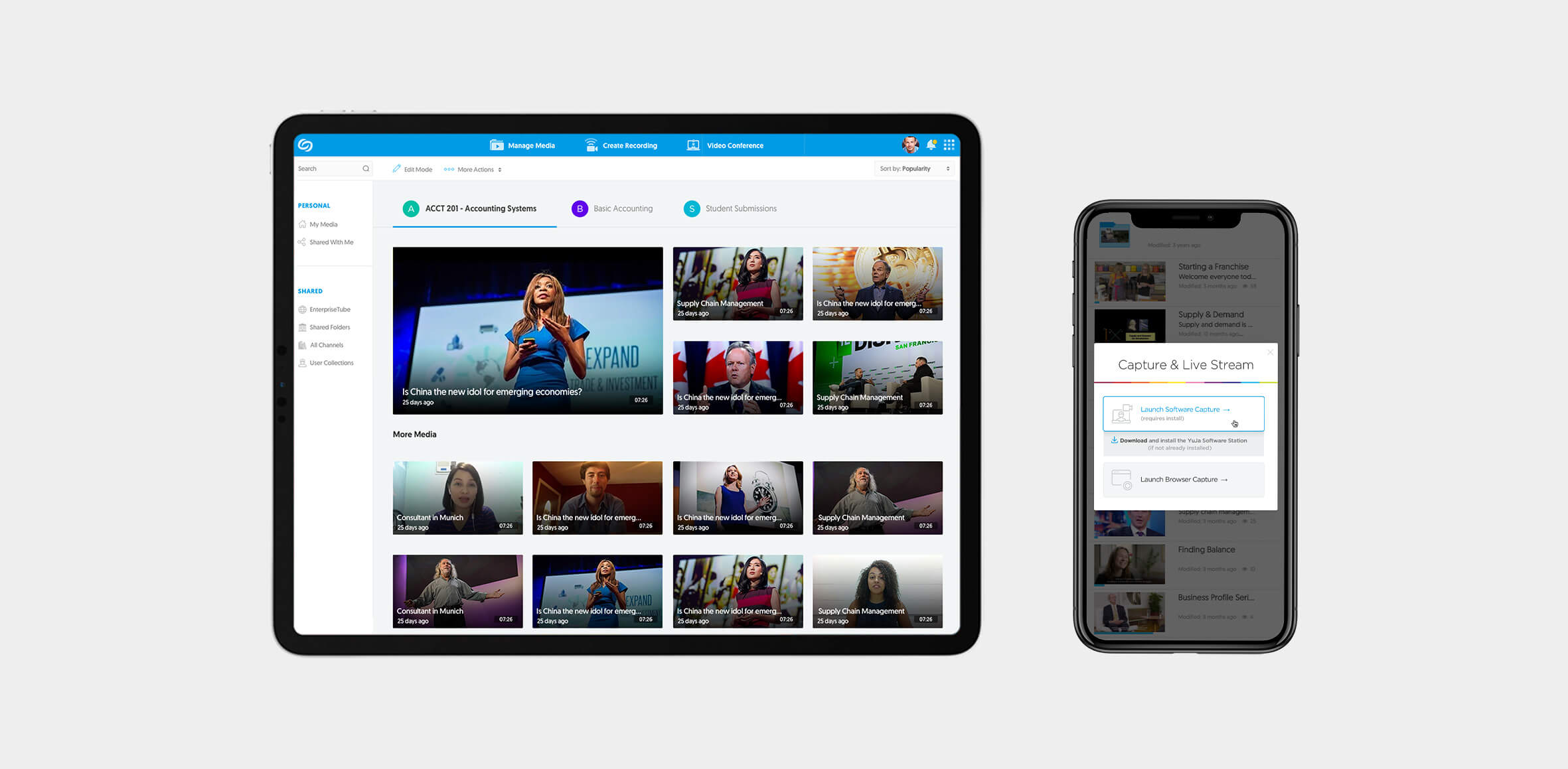The image size is (1568, 769).
Task: Switch to Basic Accounting tab
Action: tap(612, 208)
